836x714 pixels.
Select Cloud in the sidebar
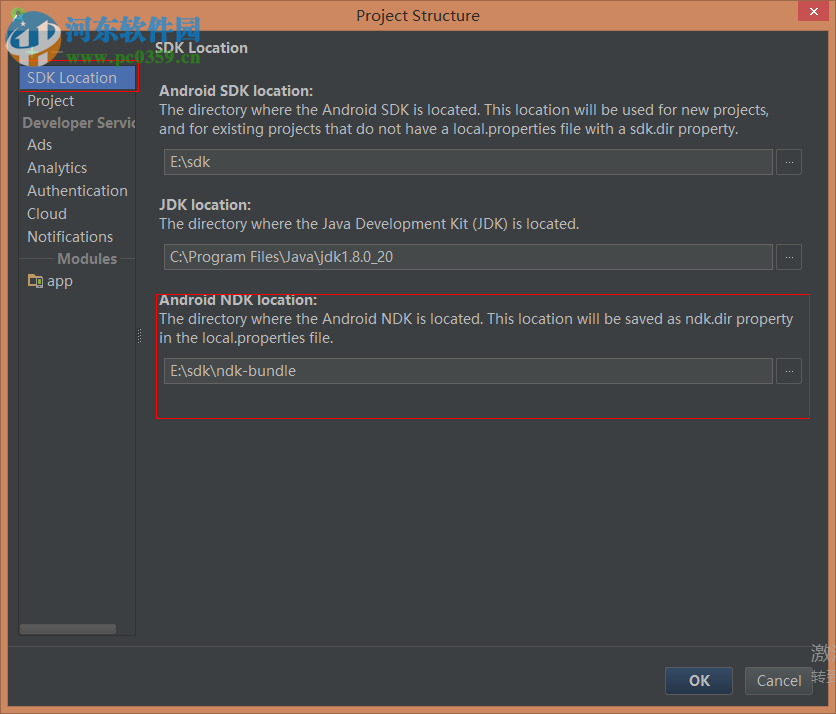(x=47, y=214)
